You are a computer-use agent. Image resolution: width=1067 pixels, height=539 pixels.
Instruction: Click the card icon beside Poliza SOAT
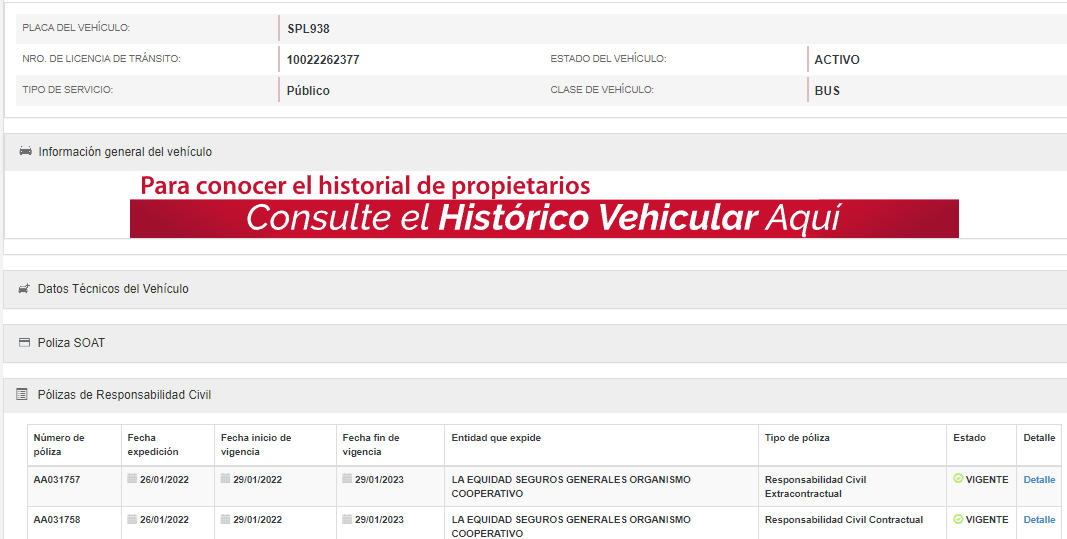(24, 343)
